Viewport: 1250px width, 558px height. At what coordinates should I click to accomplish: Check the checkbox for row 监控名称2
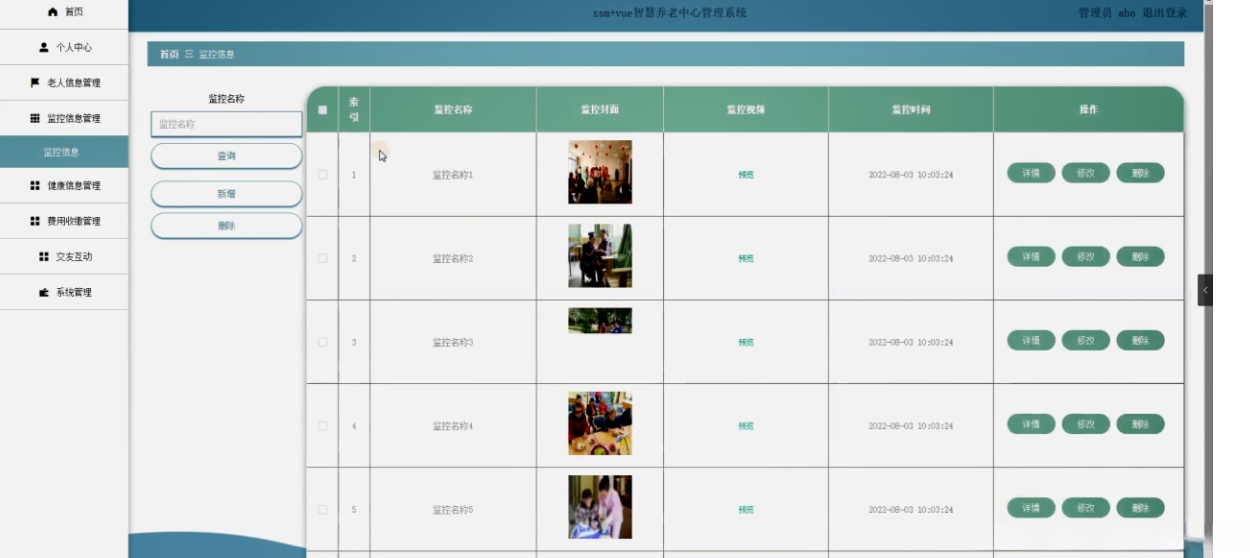tap(322, 258)
